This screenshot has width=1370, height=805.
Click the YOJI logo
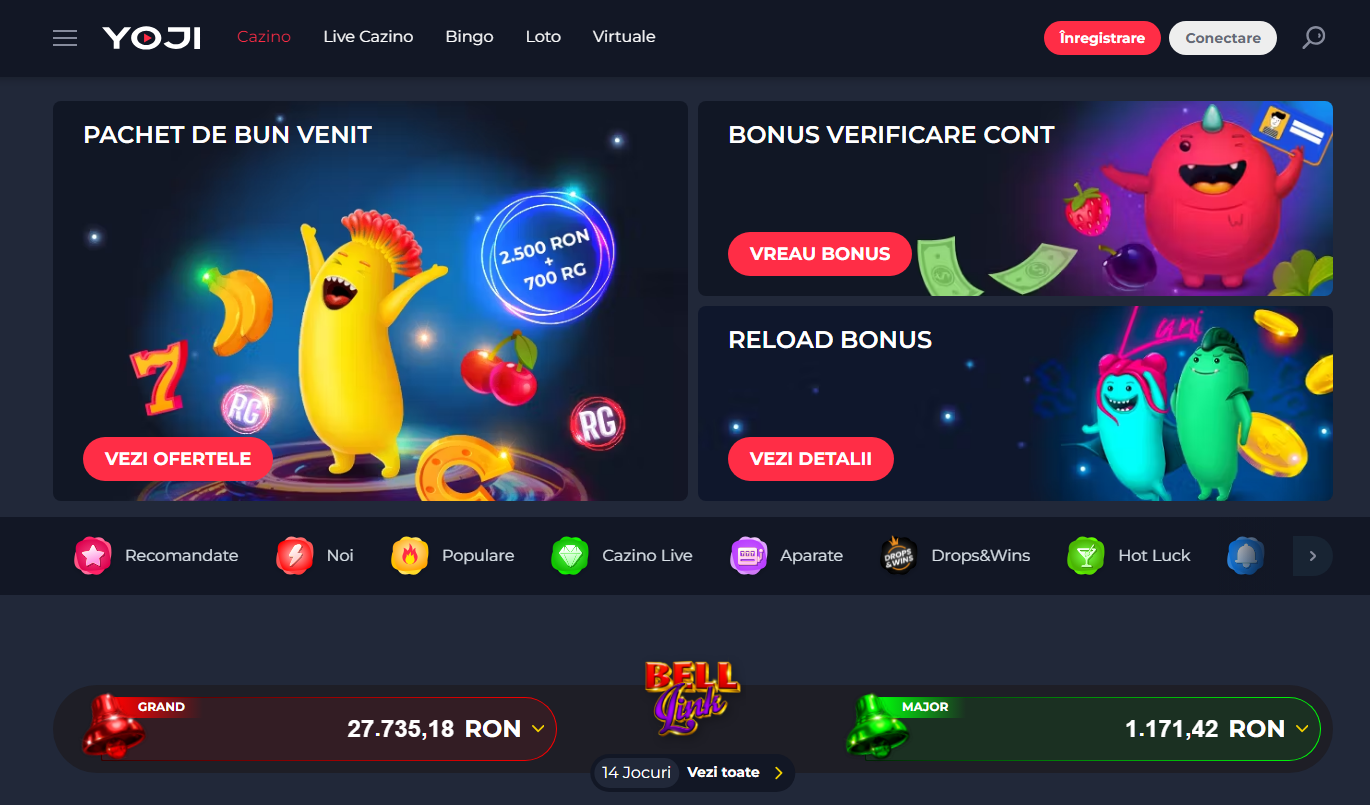coord(152,38)
